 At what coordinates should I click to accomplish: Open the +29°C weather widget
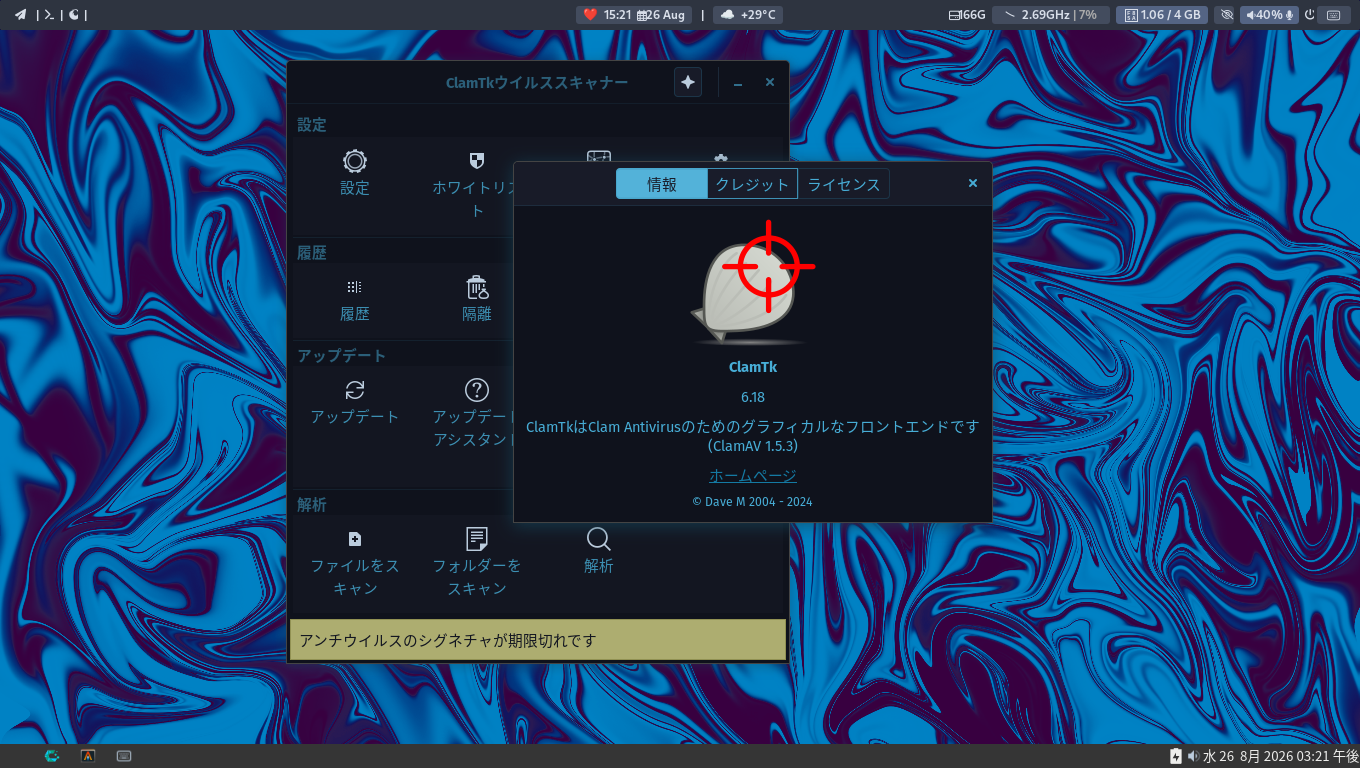[750, 14]
